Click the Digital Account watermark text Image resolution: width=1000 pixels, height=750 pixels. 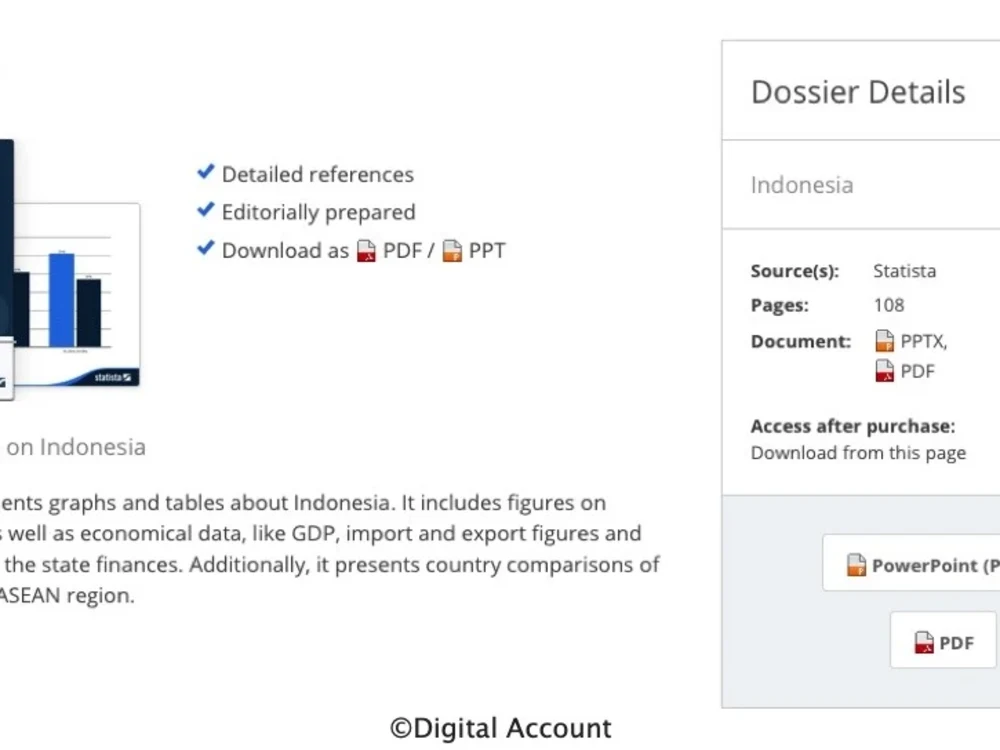pos(501,728)
